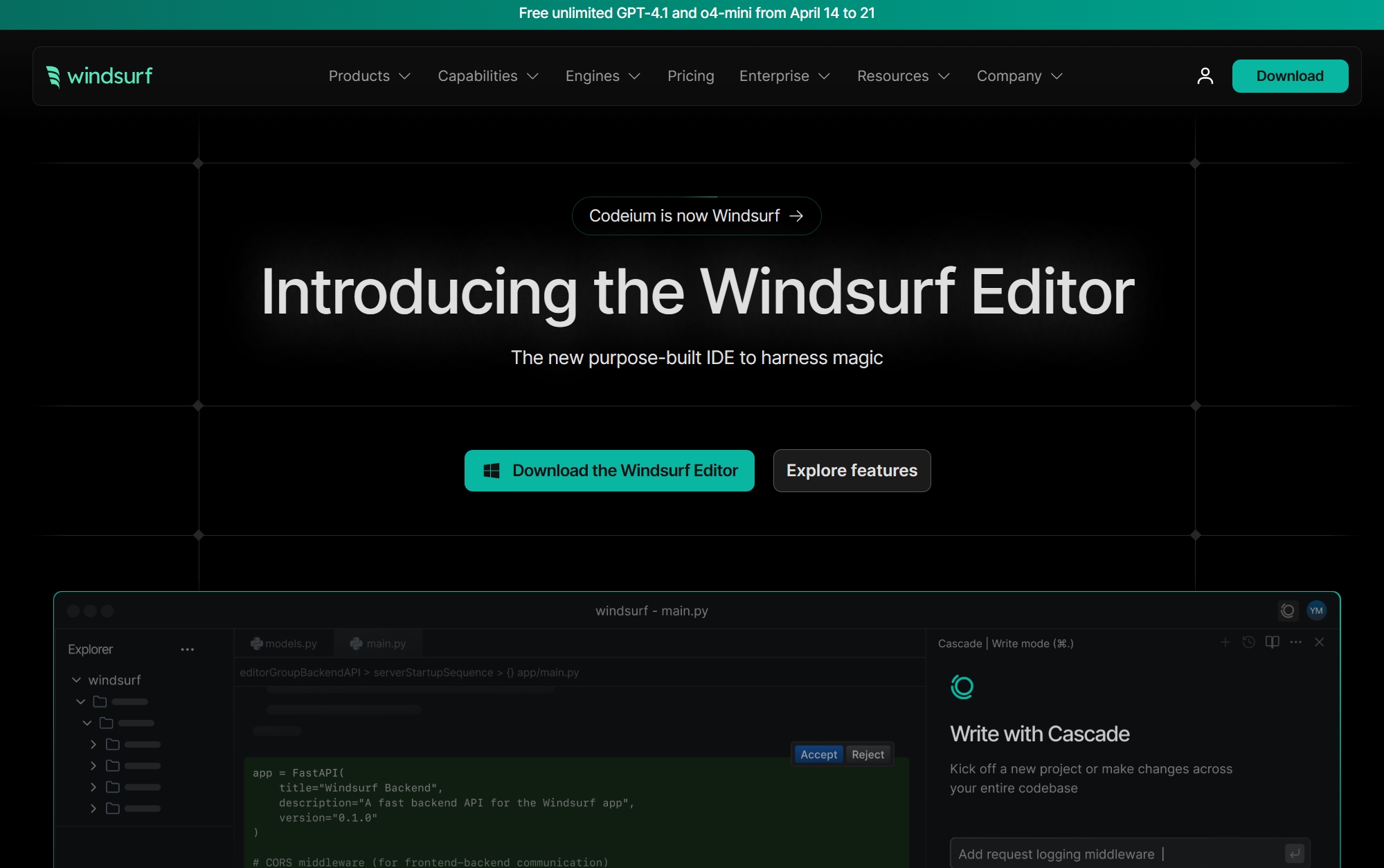The width and height of the screenshot is (1384, 868).
Task: Click the Explorer panel heading
Action: pos(90,649)
